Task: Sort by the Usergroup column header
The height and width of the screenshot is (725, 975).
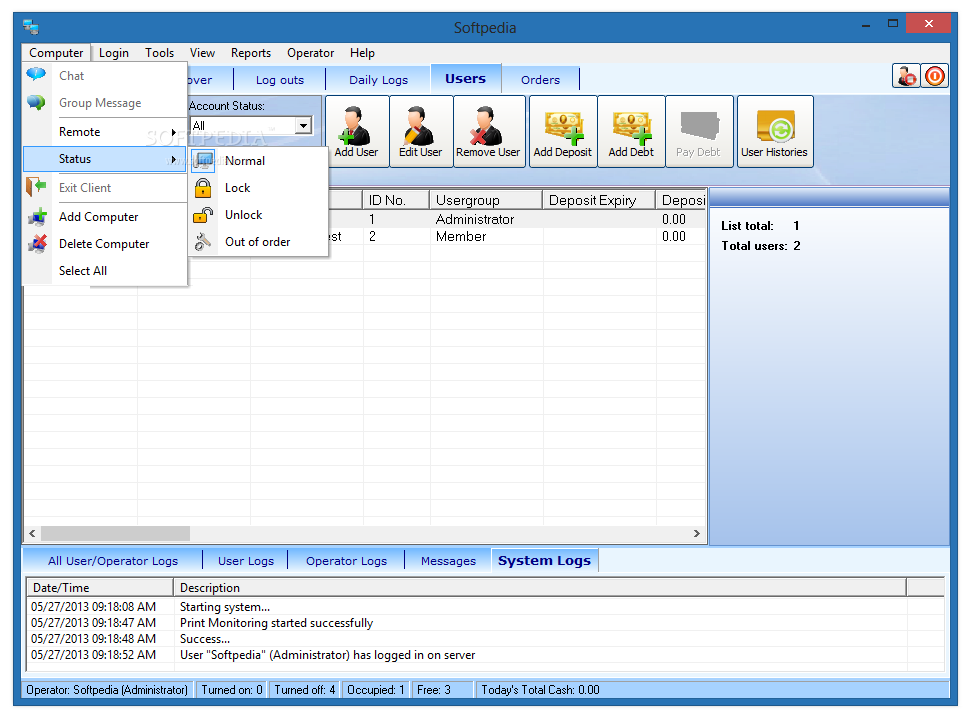Action: [x=486, y=200]
